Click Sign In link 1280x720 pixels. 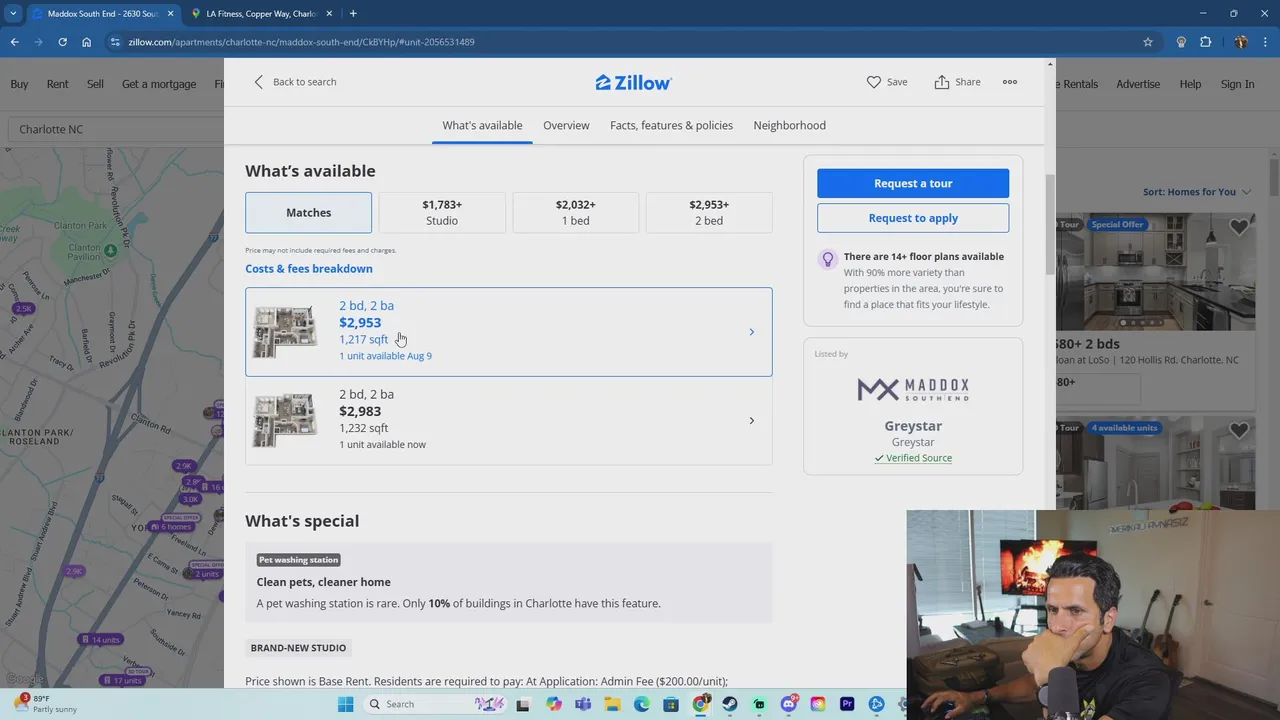coord(1237,84)
